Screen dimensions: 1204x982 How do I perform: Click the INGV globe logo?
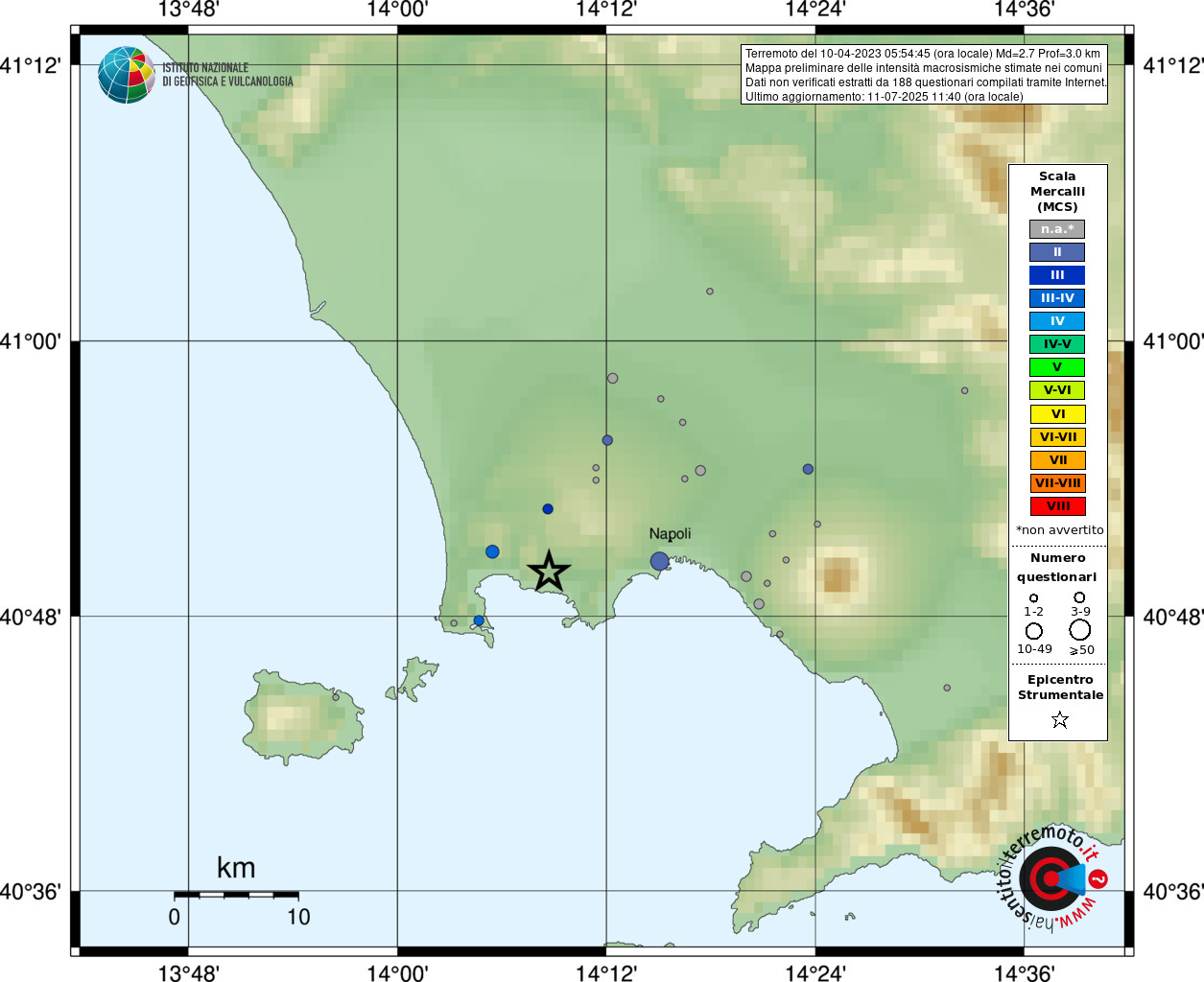[x=127, y=75]
